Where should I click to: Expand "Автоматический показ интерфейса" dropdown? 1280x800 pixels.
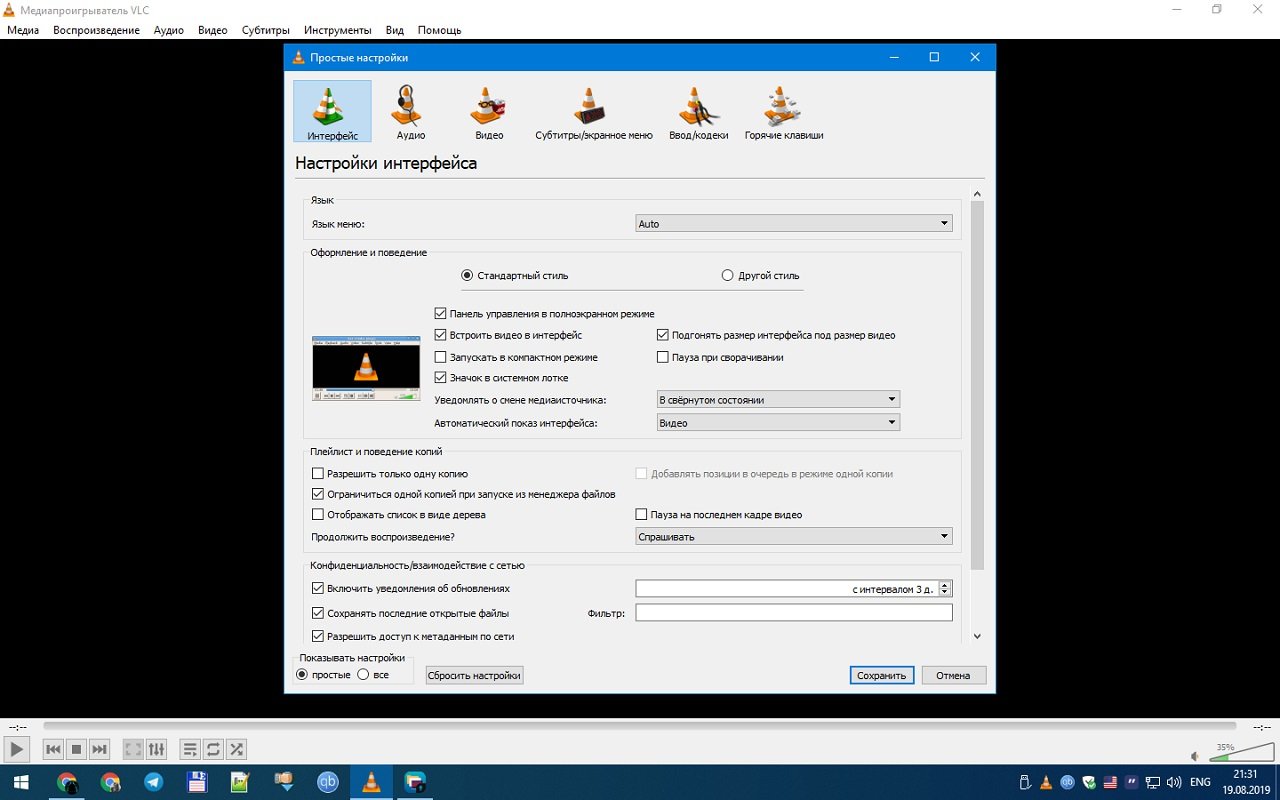pyautogui.click(x=777, y=423)
